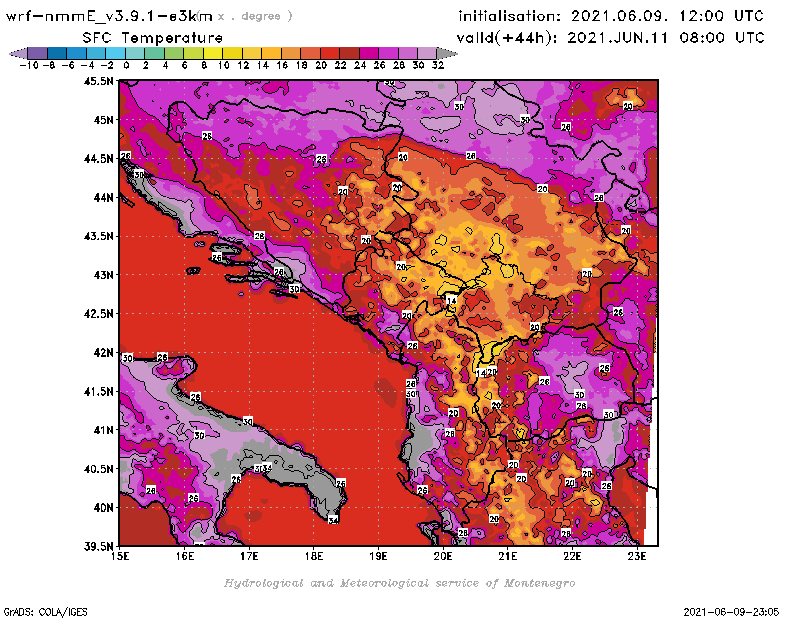Click the legend tick label 20
Screen dimensions: 800x618
click(x=321, y=65)
